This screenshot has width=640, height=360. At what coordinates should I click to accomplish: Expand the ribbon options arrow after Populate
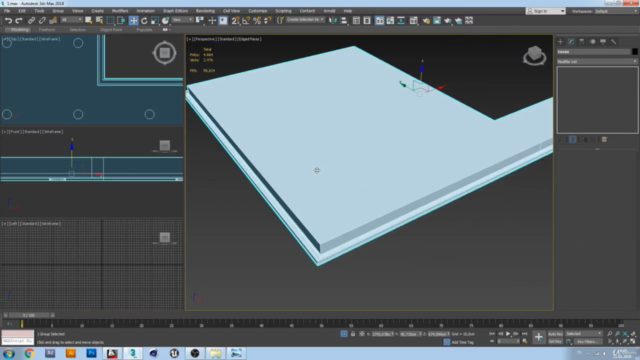click(166, 30)
